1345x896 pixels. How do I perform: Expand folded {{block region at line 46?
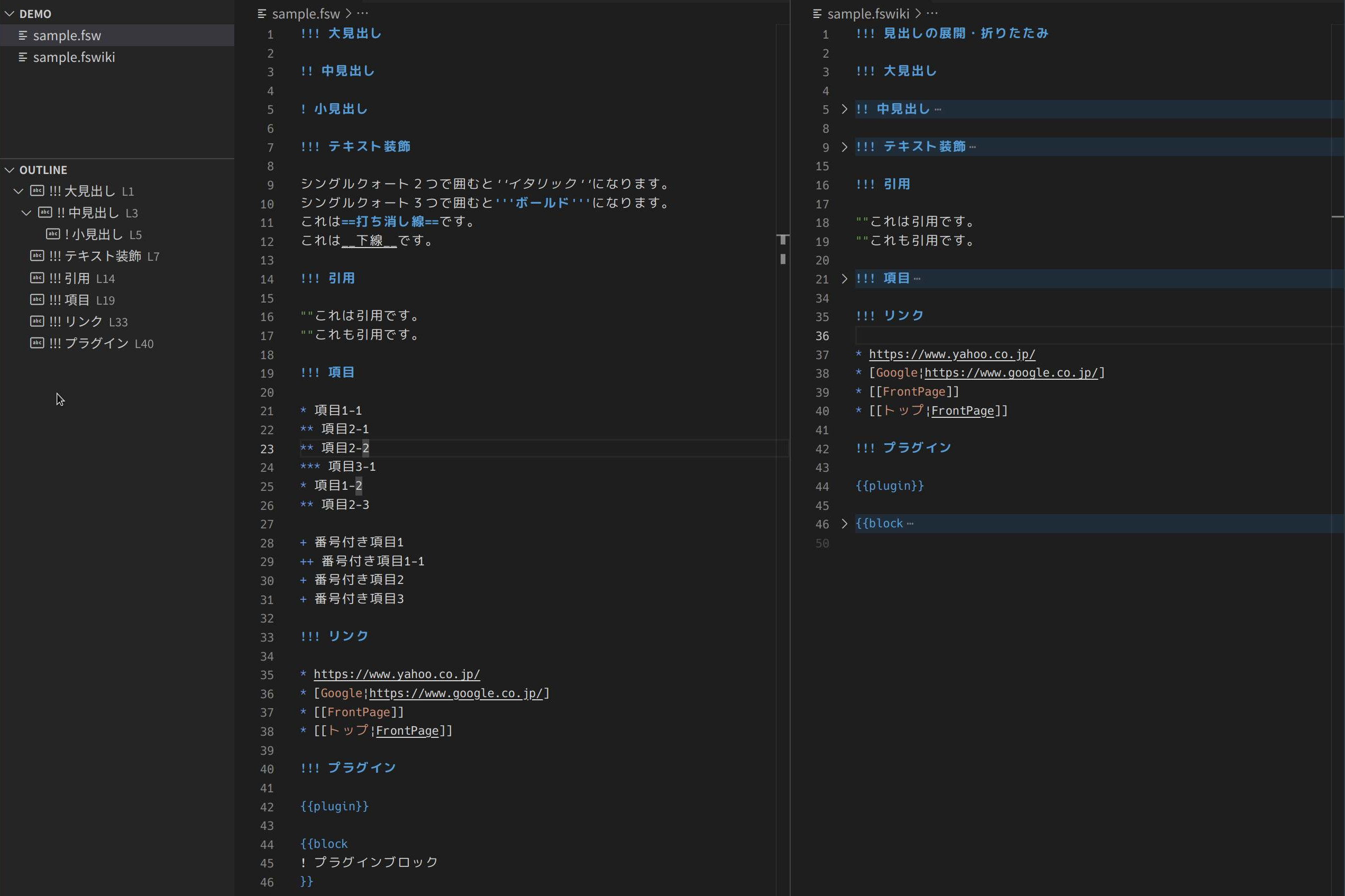pyautogui.click(x=845, y=524)
